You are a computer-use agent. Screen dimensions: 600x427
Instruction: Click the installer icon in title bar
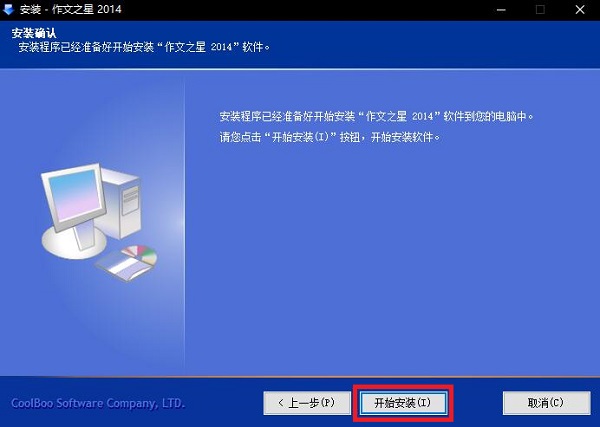coord(8,9)
